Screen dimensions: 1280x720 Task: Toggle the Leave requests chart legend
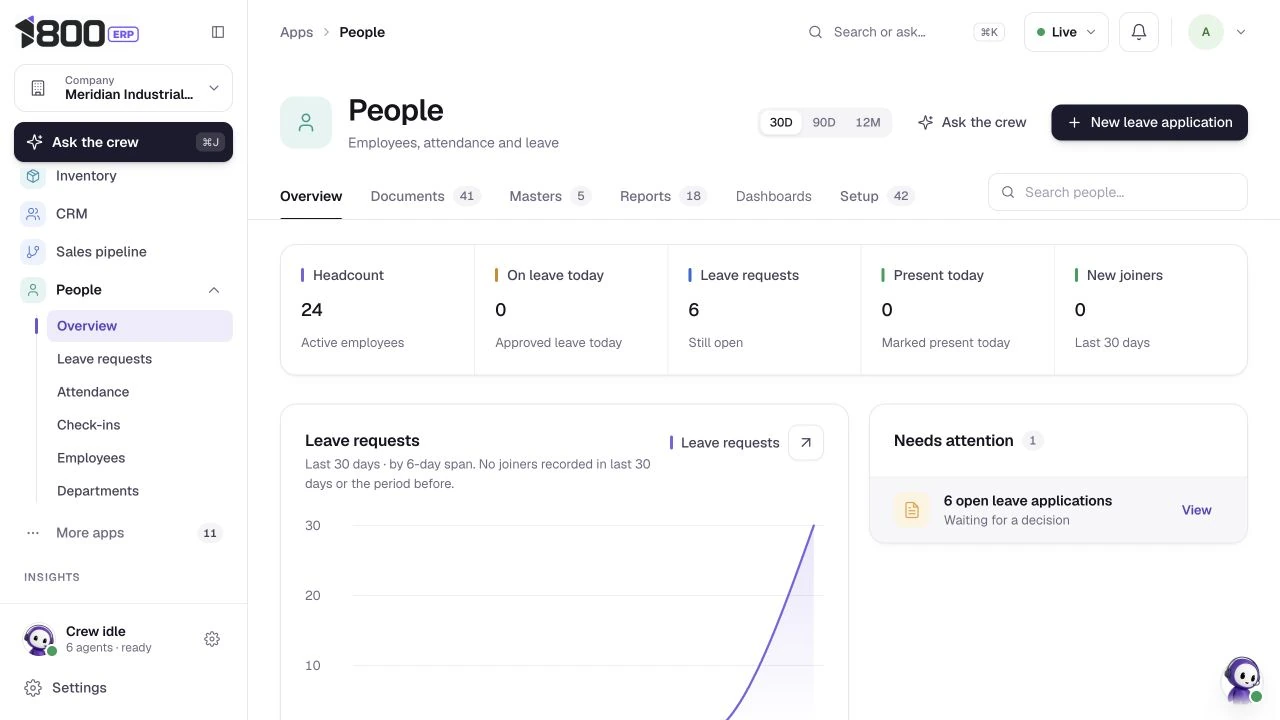click(x=725, y=442)
